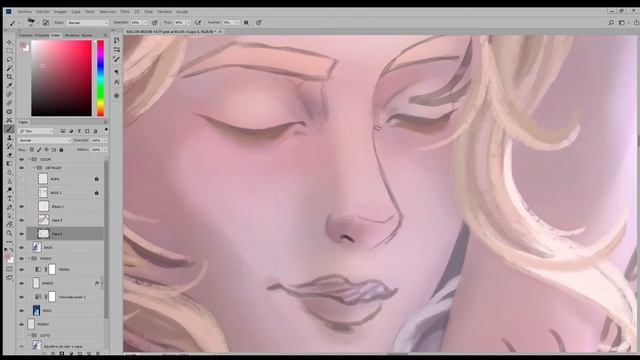This screenshot has height=360, width=640.
Task: Collapse the DETALLES layer group
Action: coord(34,168)
